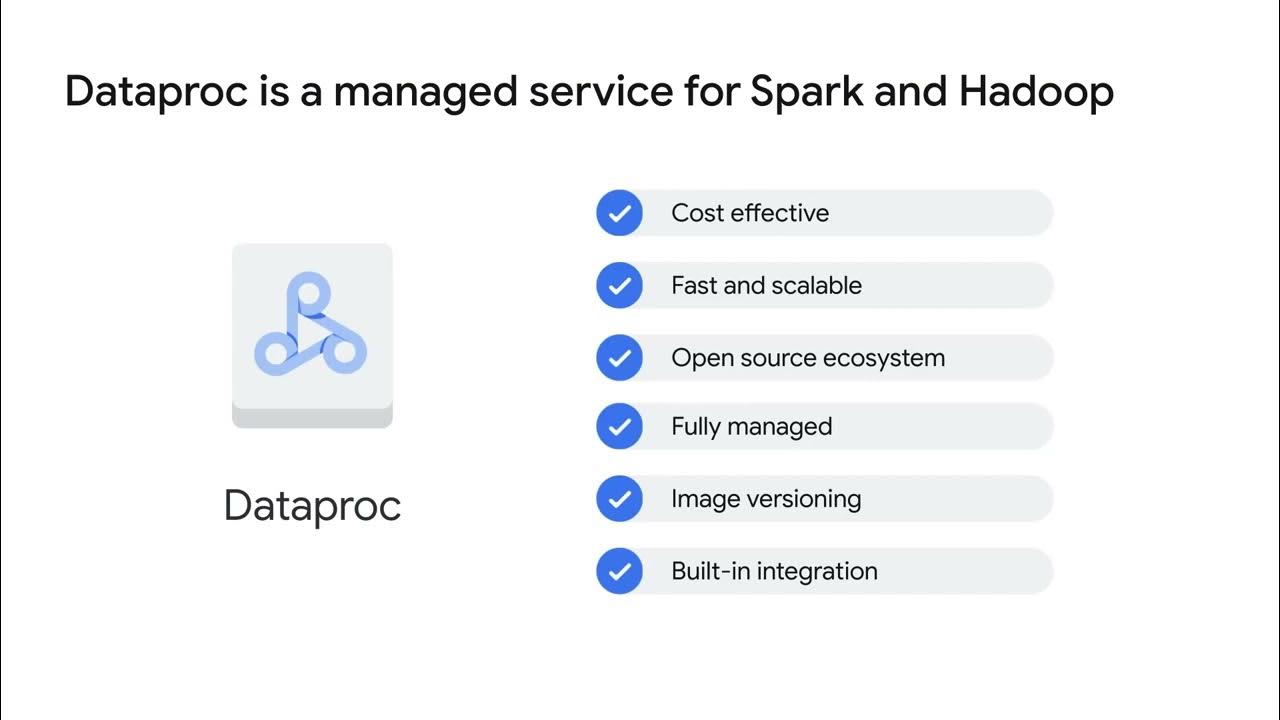Click the gray base beneath the logo tile
Image resolution: width=1280 pixels, height=720 pixels.
tap(312, 418)
